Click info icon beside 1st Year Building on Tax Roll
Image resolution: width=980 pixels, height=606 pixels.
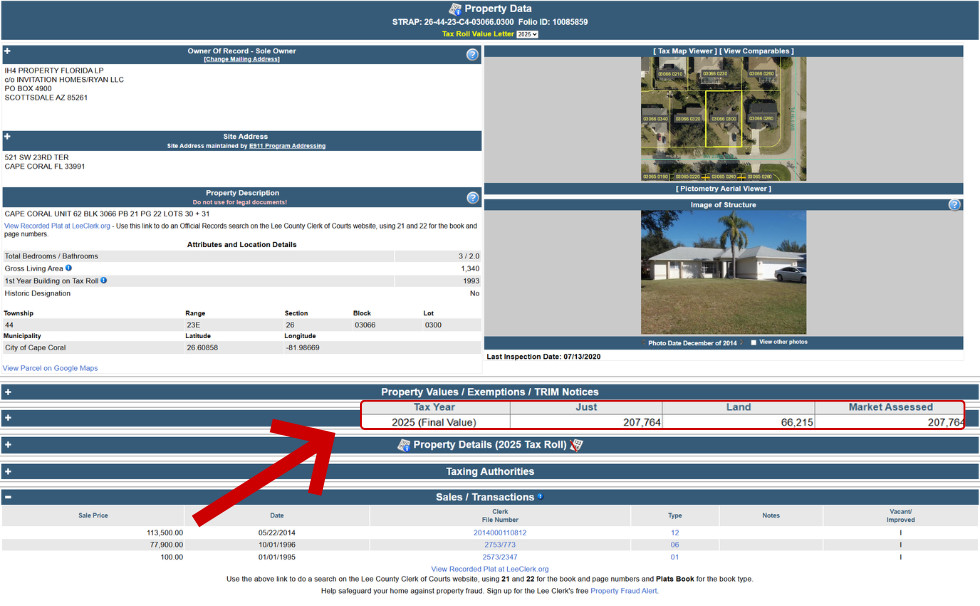click(103, 281)
